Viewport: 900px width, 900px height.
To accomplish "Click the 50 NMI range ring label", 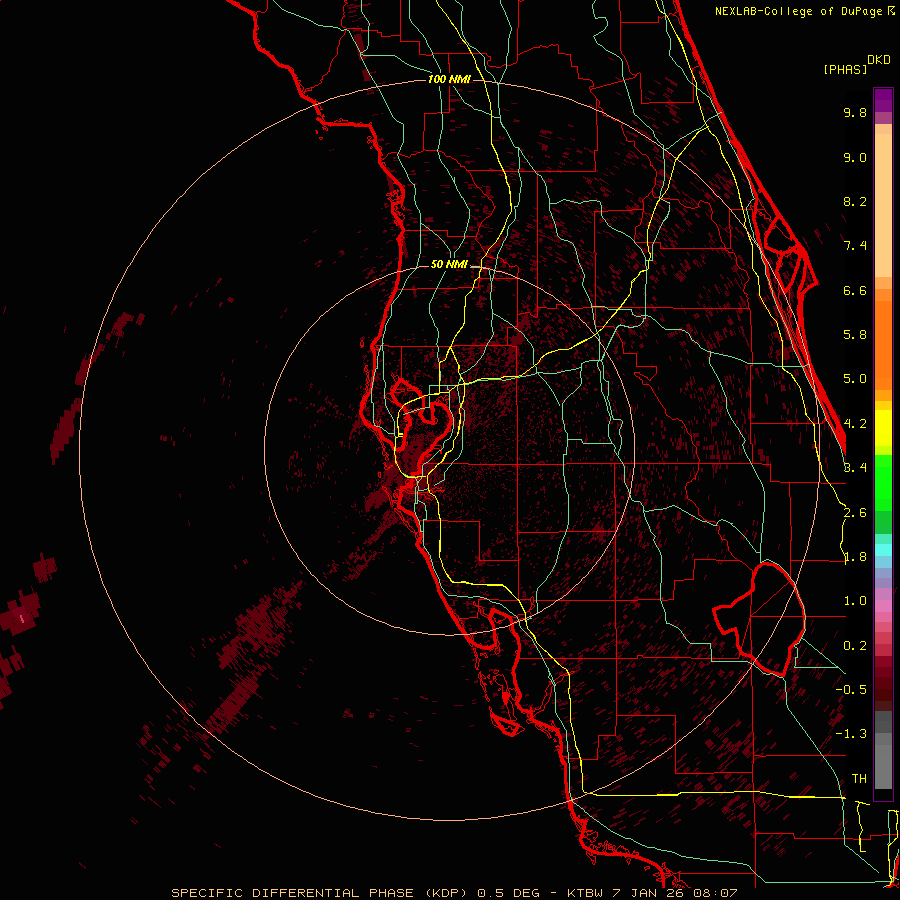I will (449, 264).
